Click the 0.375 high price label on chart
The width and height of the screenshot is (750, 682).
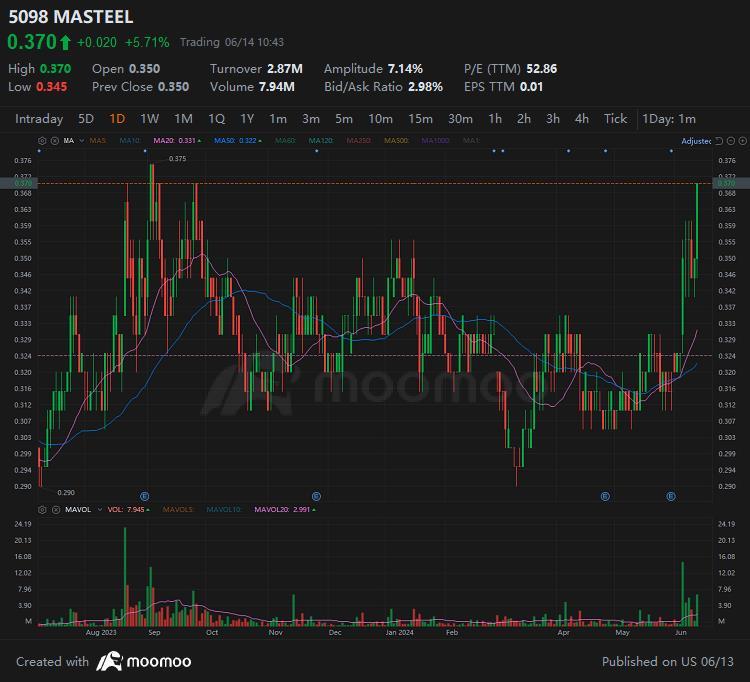(x=177, y=159)
